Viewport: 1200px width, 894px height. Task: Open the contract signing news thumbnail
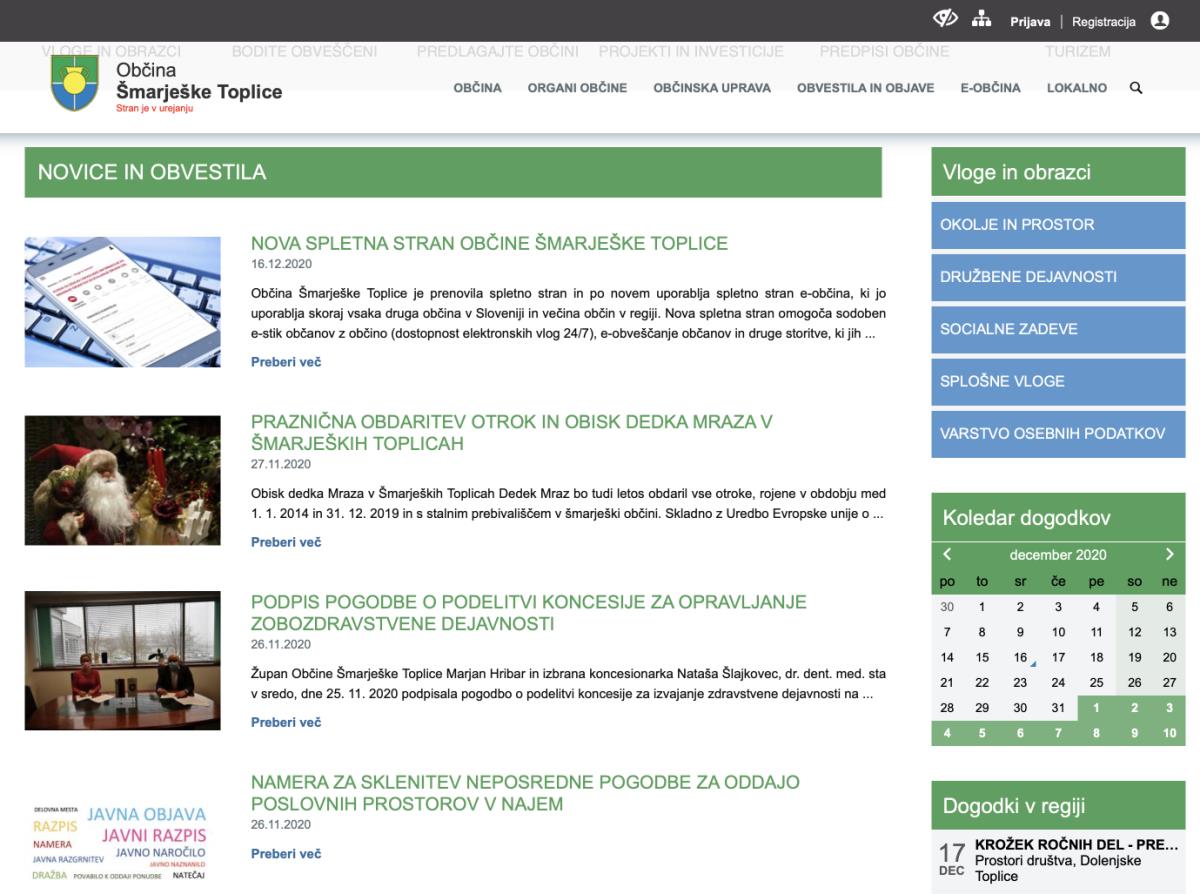coord(123,661)
